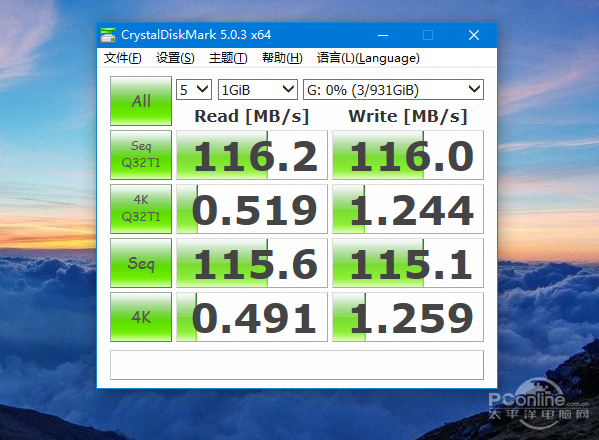
Task: Click the empty comment field at bottom
Action: pos(297,365)
